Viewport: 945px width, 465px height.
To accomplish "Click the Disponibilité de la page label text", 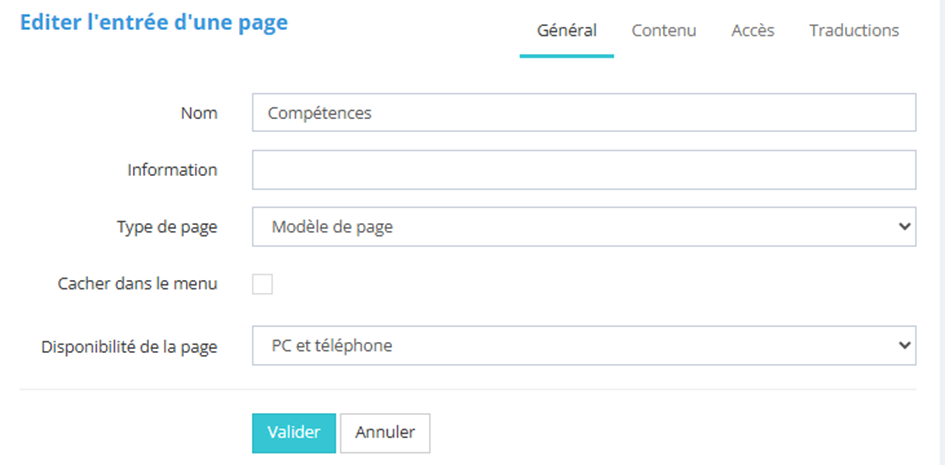I will [129, 347].
